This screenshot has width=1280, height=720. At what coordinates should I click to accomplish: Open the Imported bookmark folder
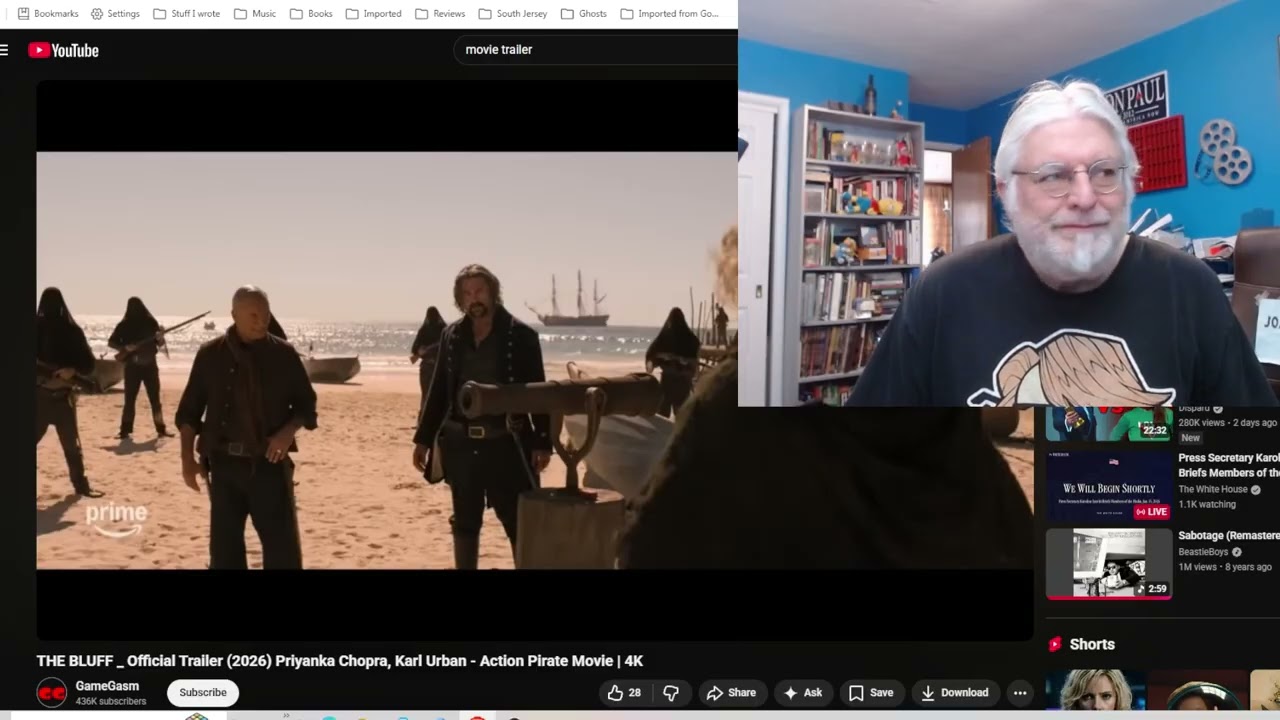click(x=373, y=14)
